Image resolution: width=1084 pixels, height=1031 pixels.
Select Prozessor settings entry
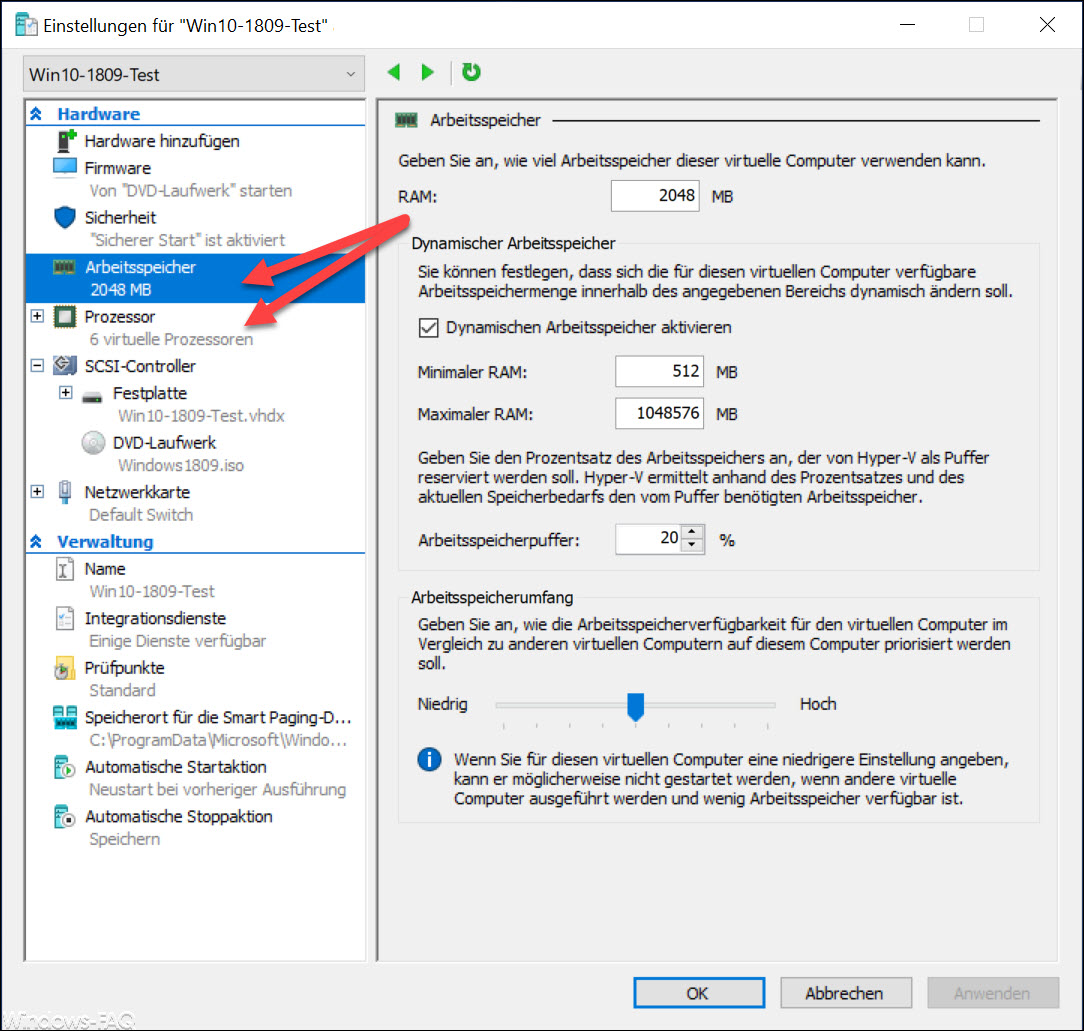point(120,317)
